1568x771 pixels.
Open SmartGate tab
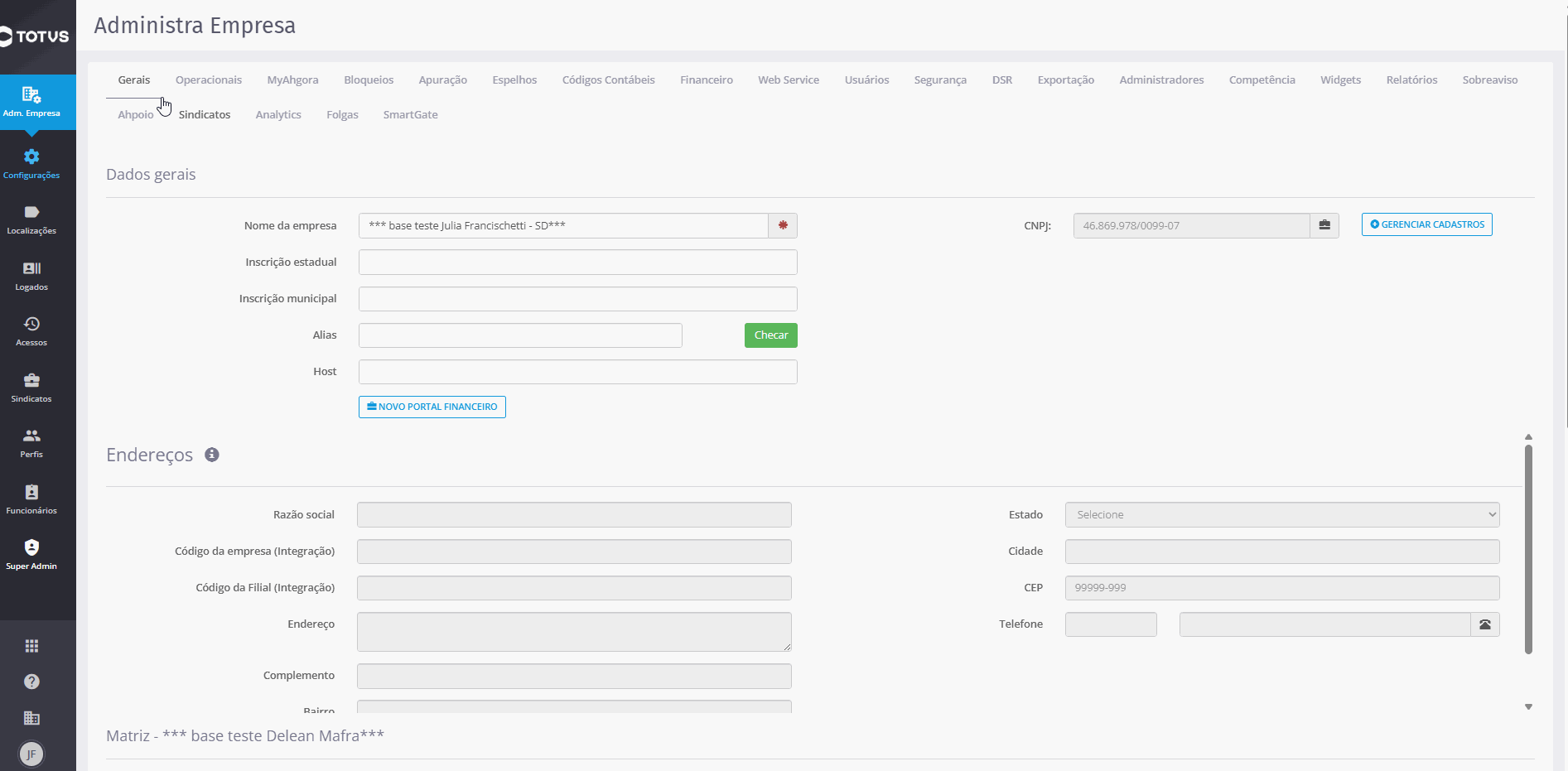click(411, 114)
